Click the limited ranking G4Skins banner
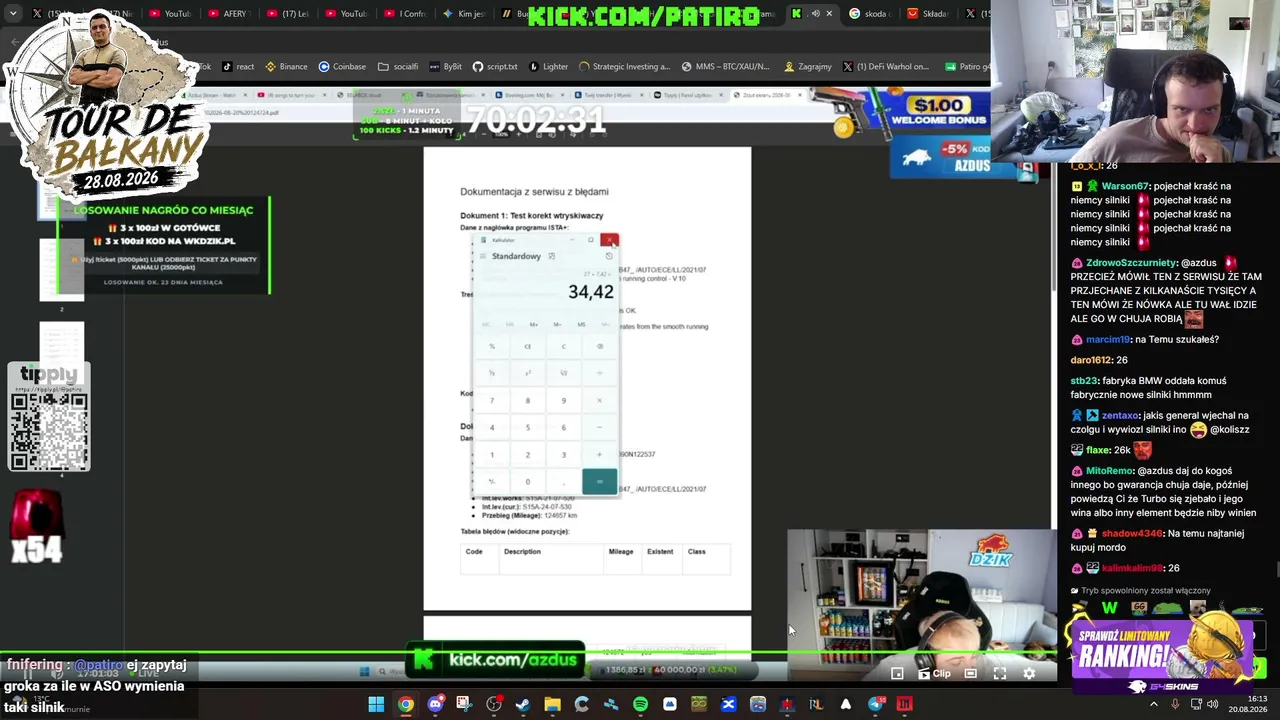 click(1161, 655)
